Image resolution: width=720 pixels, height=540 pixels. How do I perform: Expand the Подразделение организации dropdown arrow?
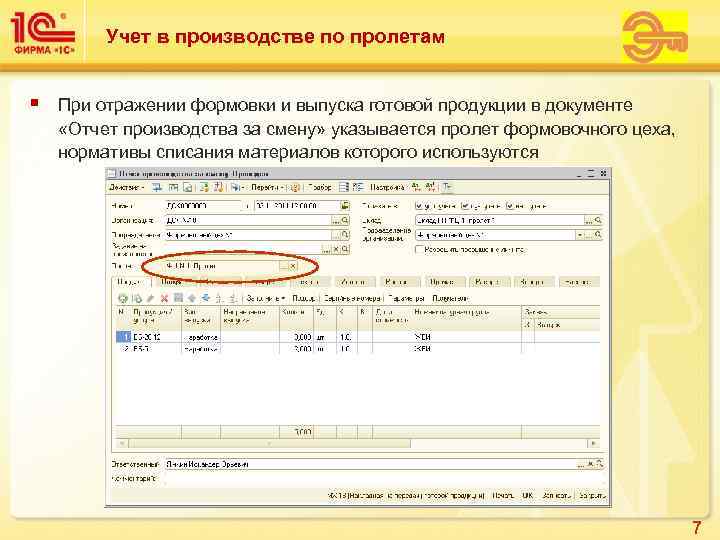click(580, 235)
